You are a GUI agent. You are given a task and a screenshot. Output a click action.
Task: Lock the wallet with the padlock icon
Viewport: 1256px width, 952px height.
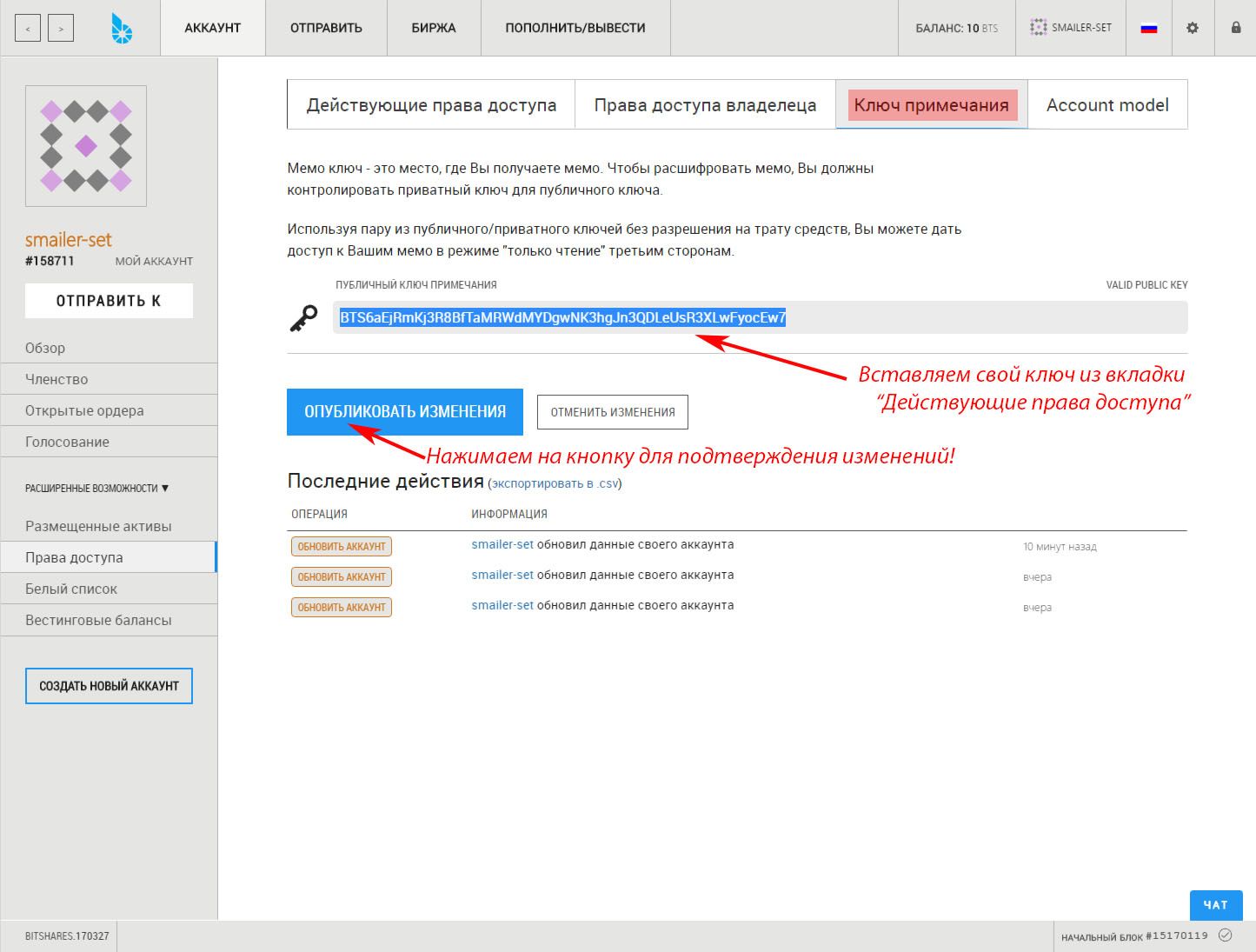tap(1235, 28)
